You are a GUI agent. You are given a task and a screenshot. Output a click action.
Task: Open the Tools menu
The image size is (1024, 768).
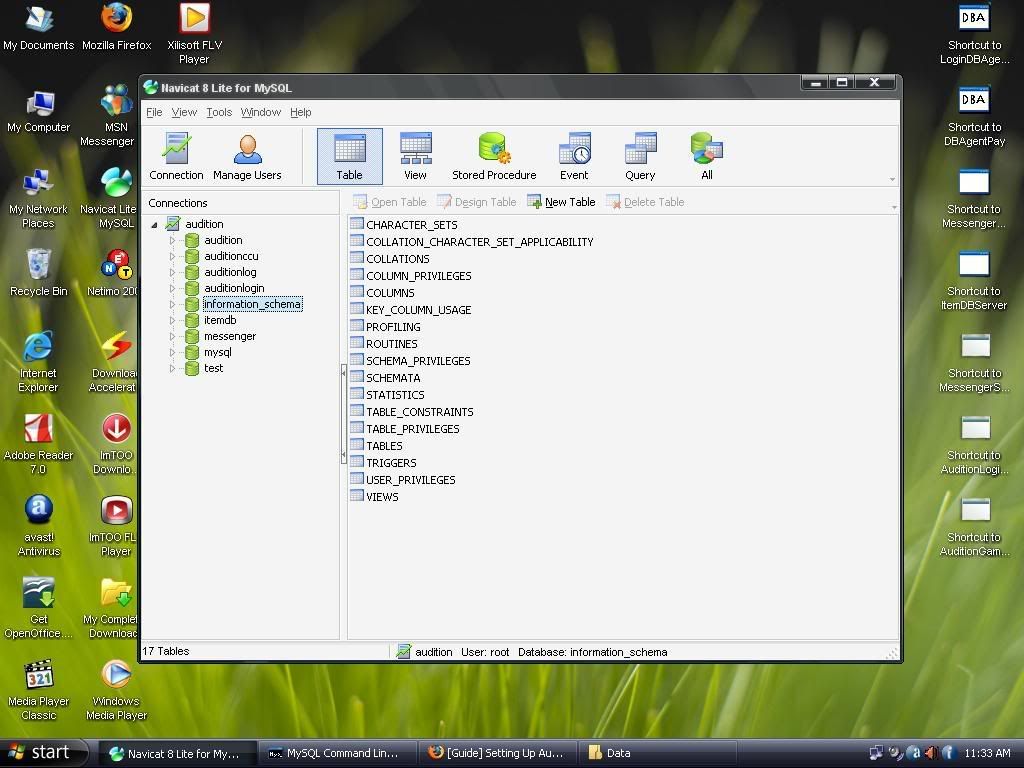coord(219,112)
